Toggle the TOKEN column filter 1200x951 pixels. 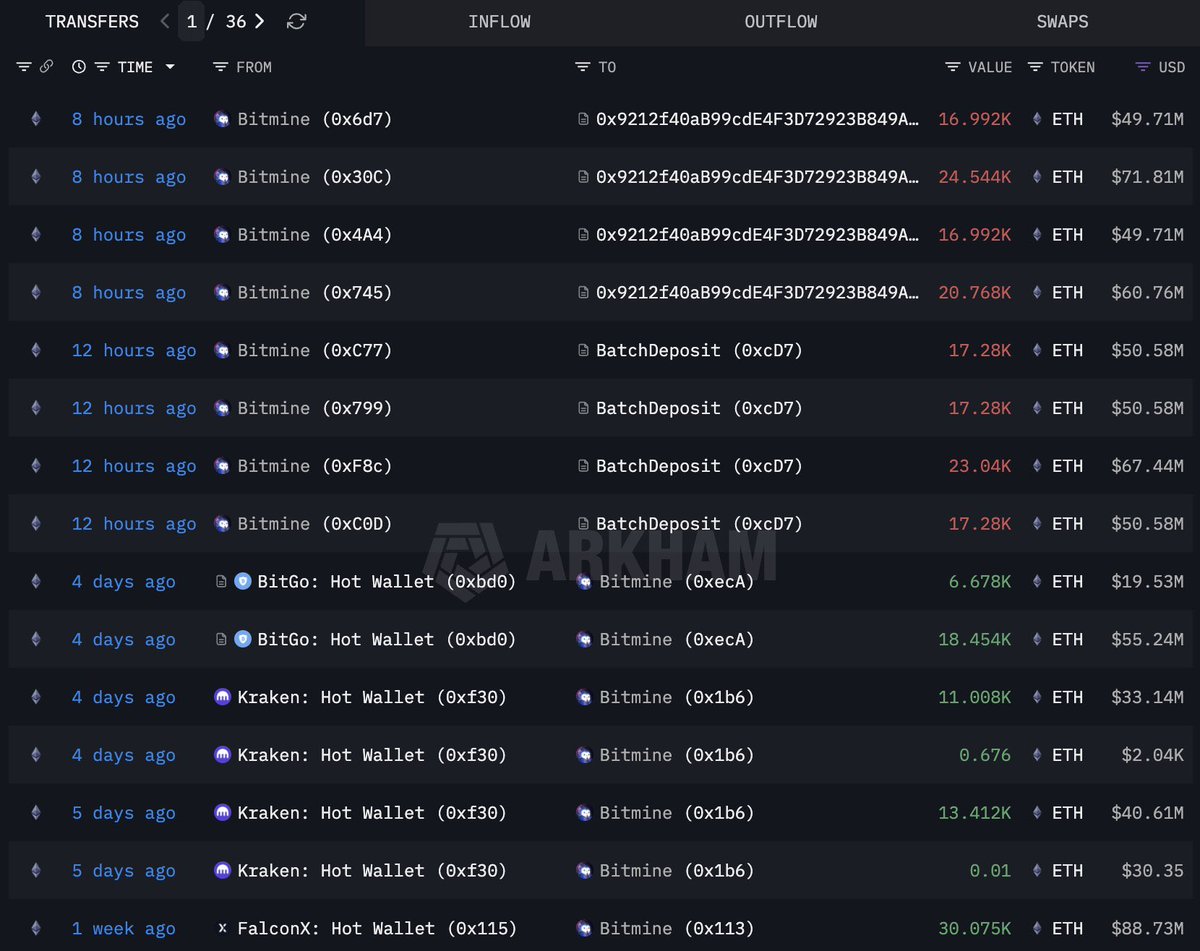click(x=1036, y=67)
